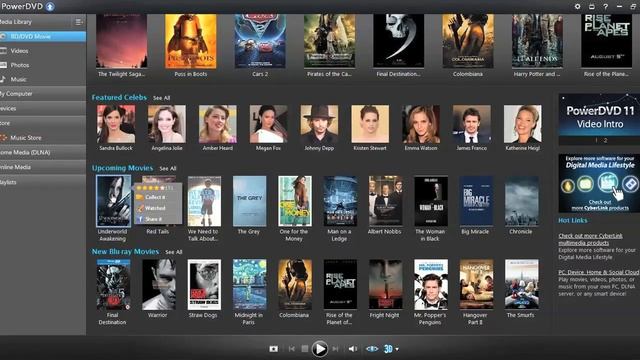640x360 pixels.
Task: Open PC, Device, Home & Social Cloud link
Action: [598, 272]
